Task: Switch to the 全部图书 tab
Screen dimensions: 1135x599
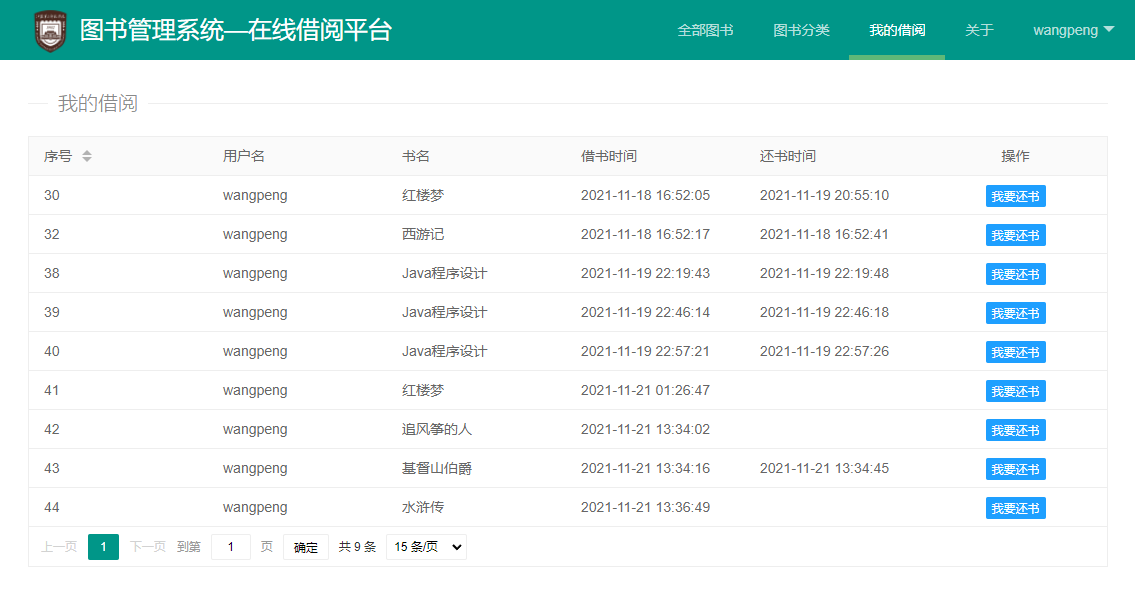Action: [705, 30]
